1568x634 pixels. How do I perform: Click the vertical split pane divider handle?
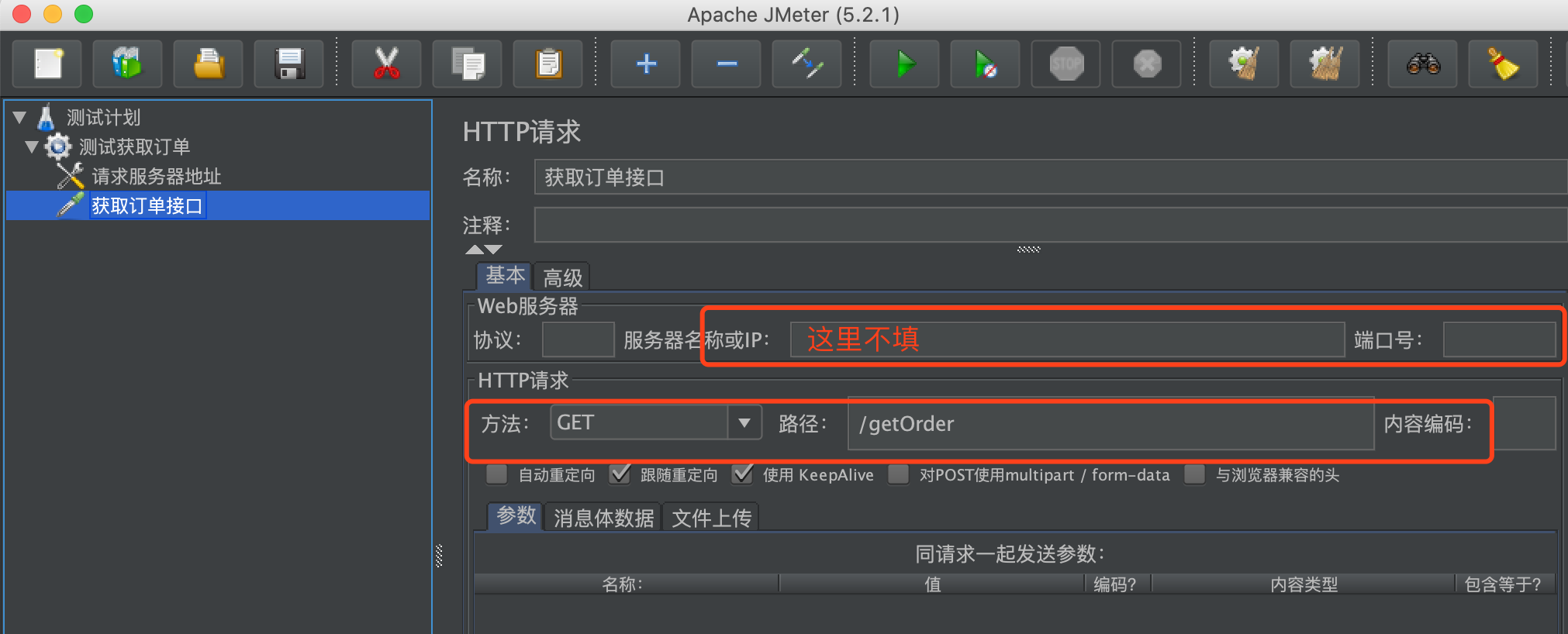(x=439, y=556)
